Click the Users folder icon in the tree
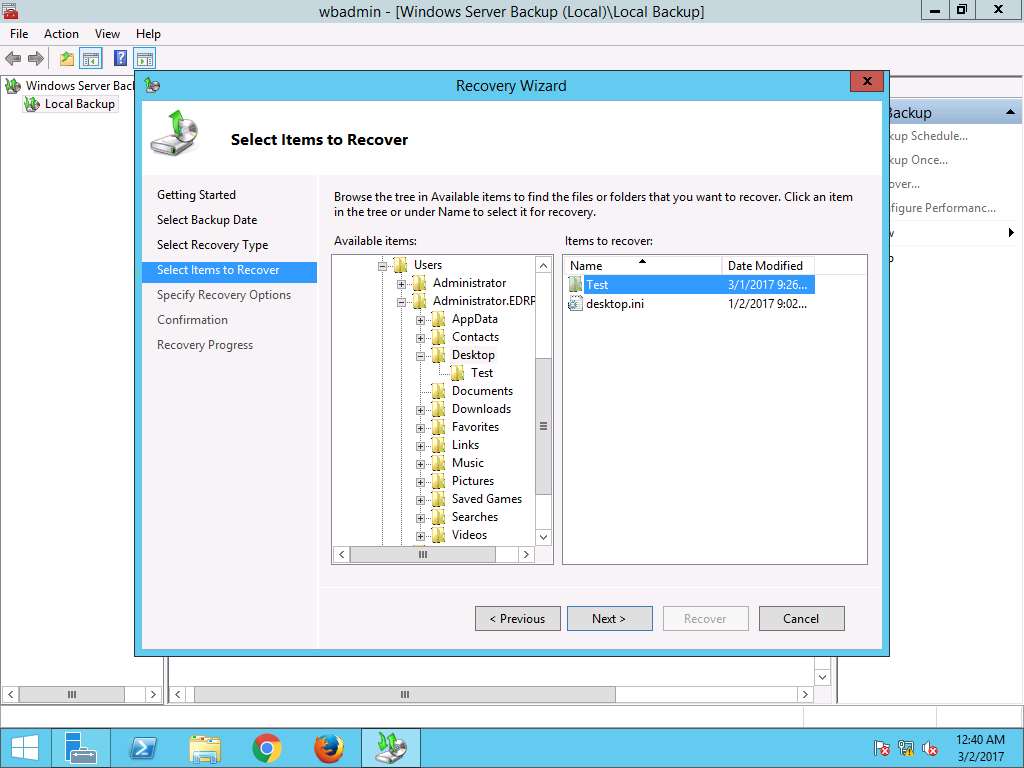 coord(401,264)
